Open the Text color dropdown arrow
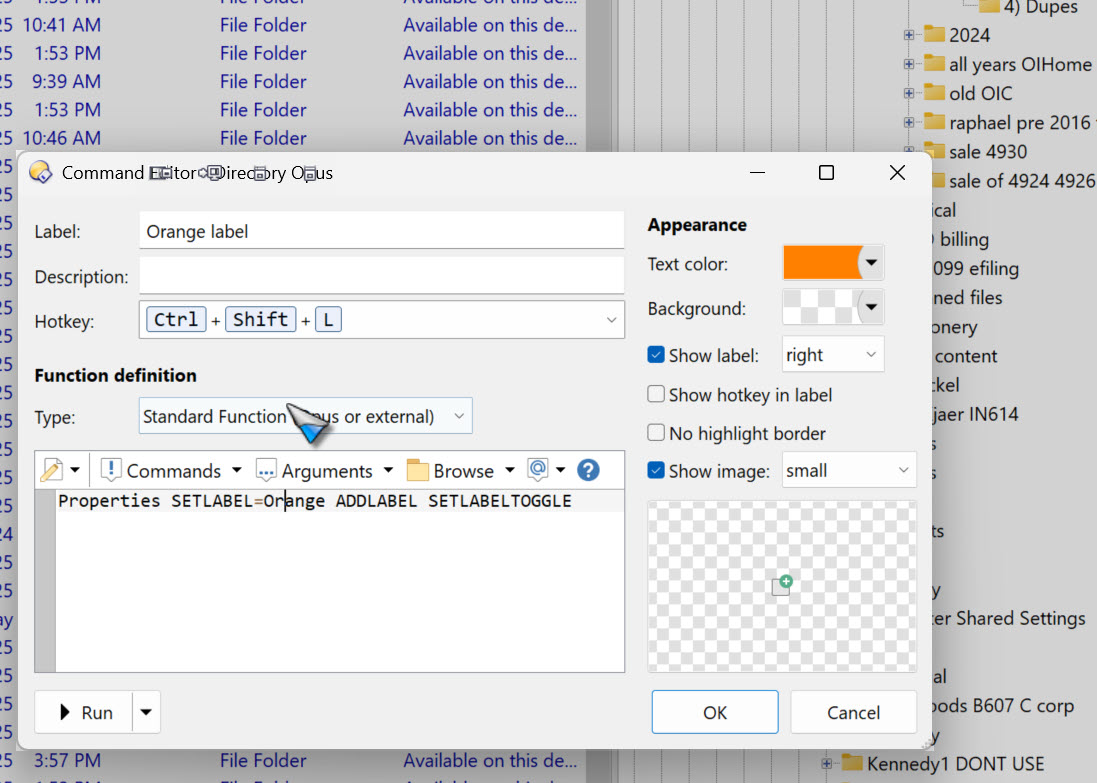The image size is (1097, 783). point(871,263)
